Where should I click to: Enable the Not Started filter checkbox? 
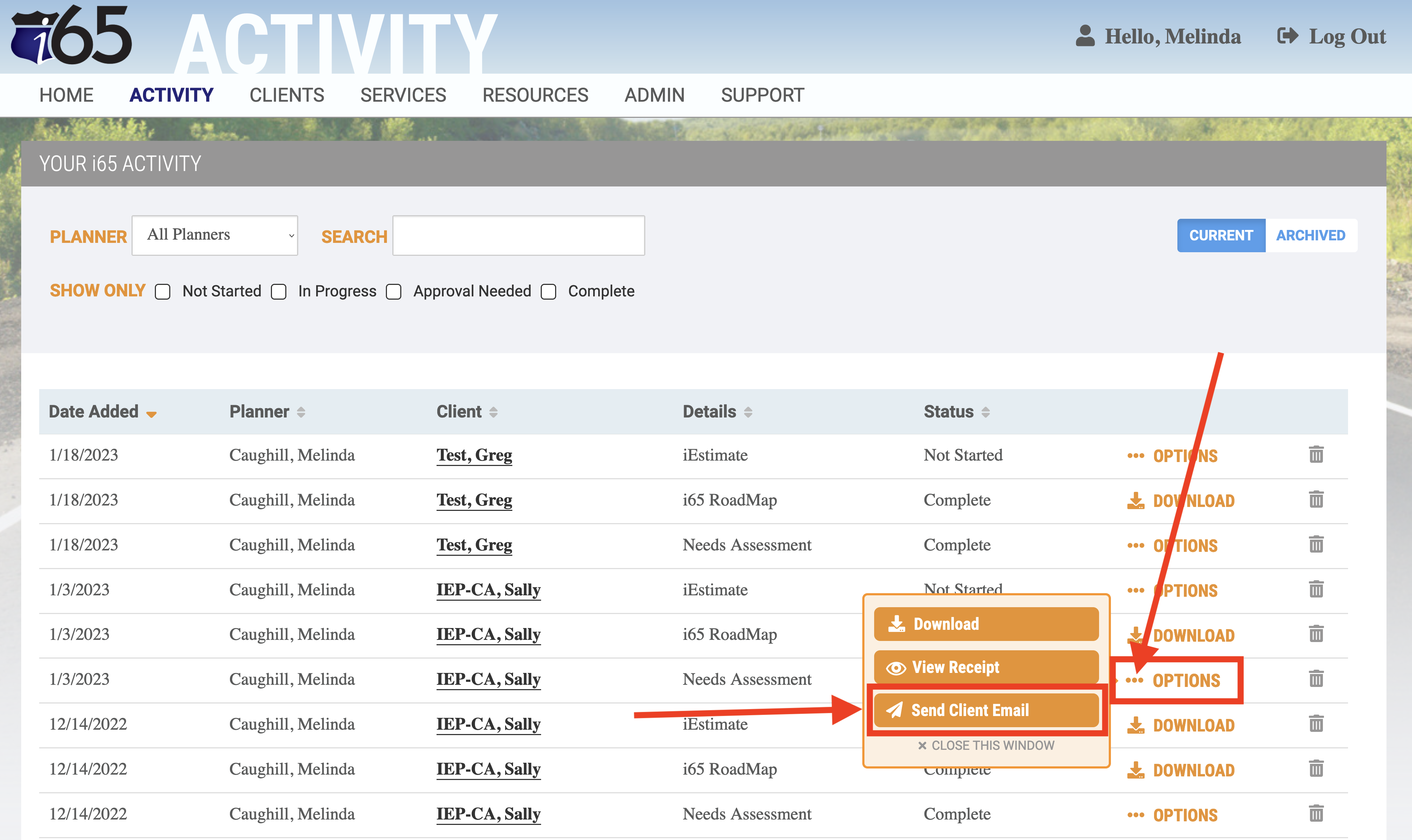[162, 291]
